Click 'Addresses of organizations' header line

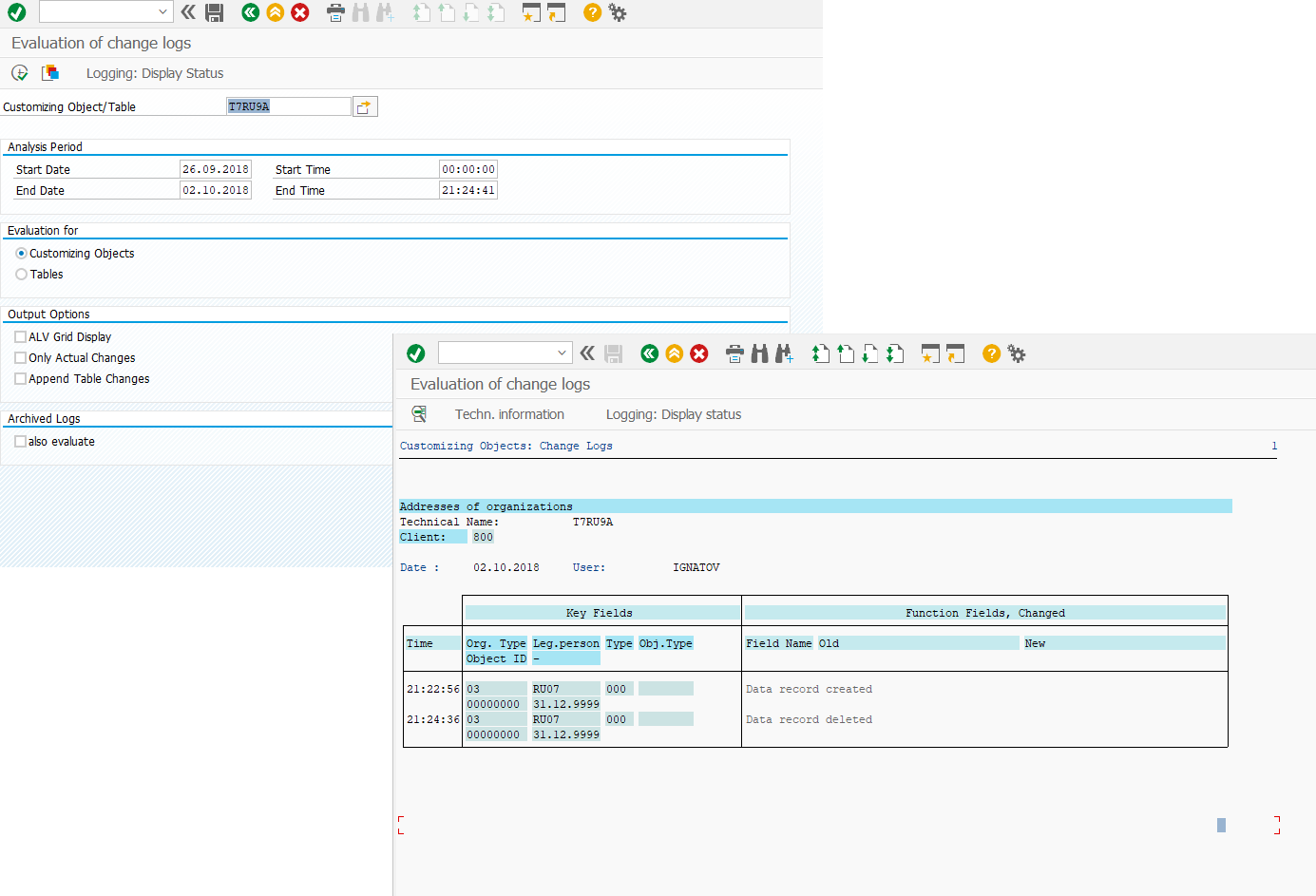(815, 506)
